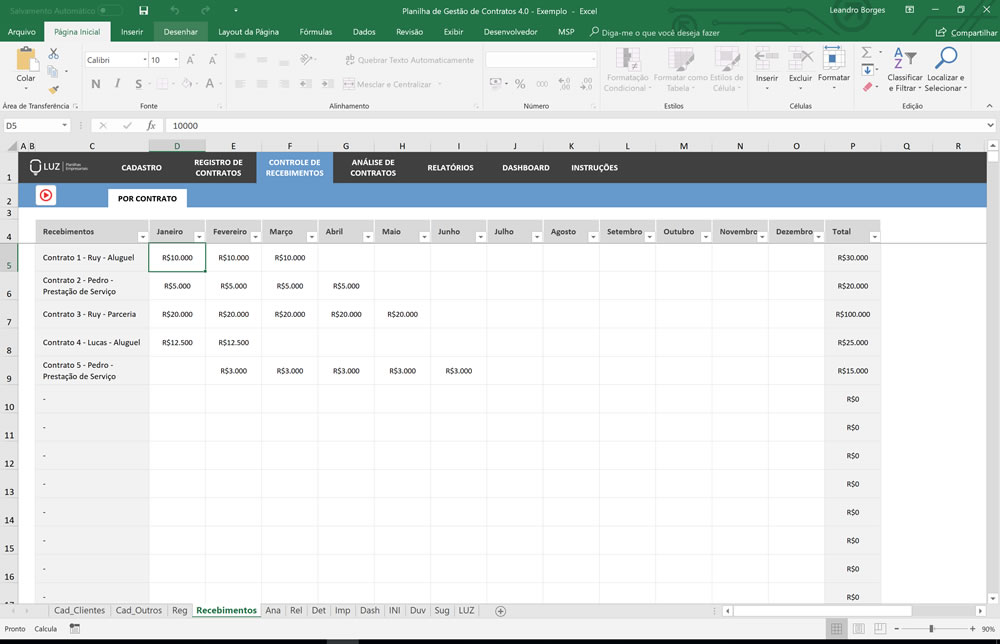Open the Recebimentos filter dropdown

[x=142, y=237]
